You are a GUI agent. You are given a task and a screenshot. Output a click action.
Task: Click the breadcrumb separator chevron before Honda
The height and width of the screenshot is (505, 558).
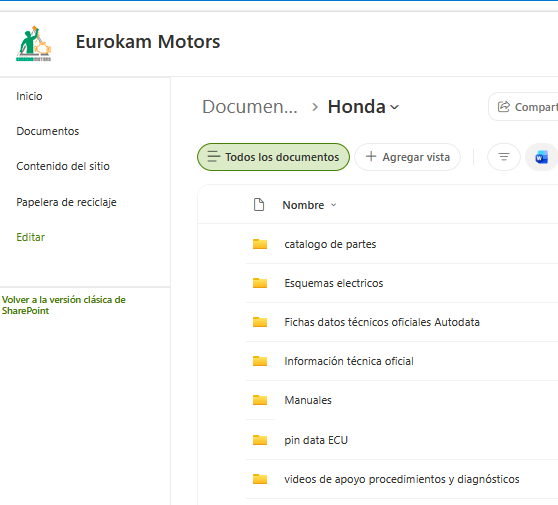click(315, 107)
